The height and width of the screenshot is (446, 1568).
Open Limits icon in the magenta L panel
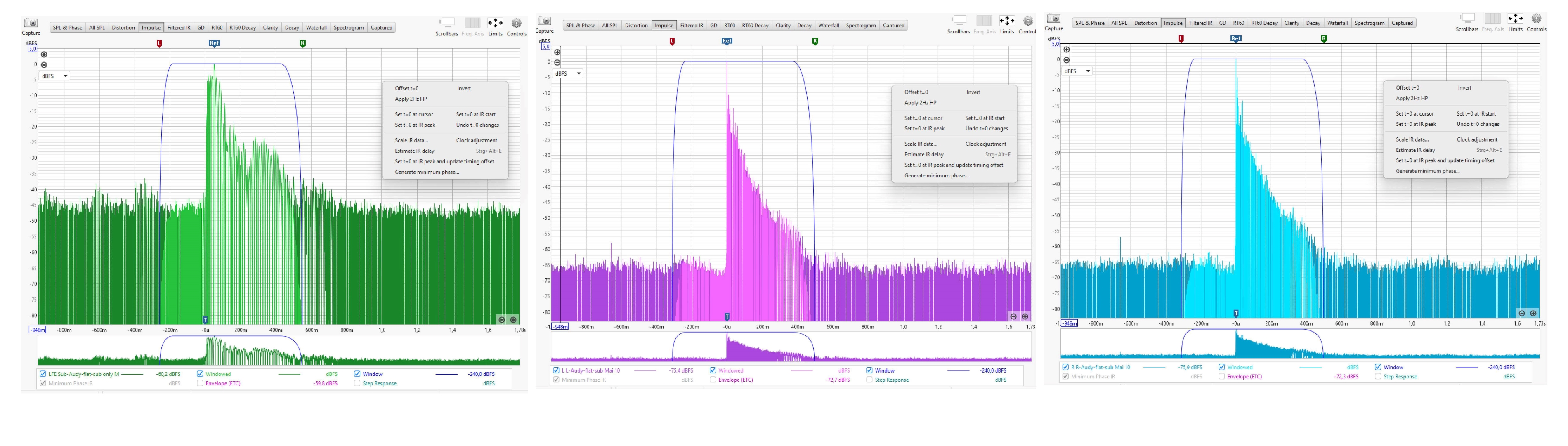click(x=1007, y=21)
